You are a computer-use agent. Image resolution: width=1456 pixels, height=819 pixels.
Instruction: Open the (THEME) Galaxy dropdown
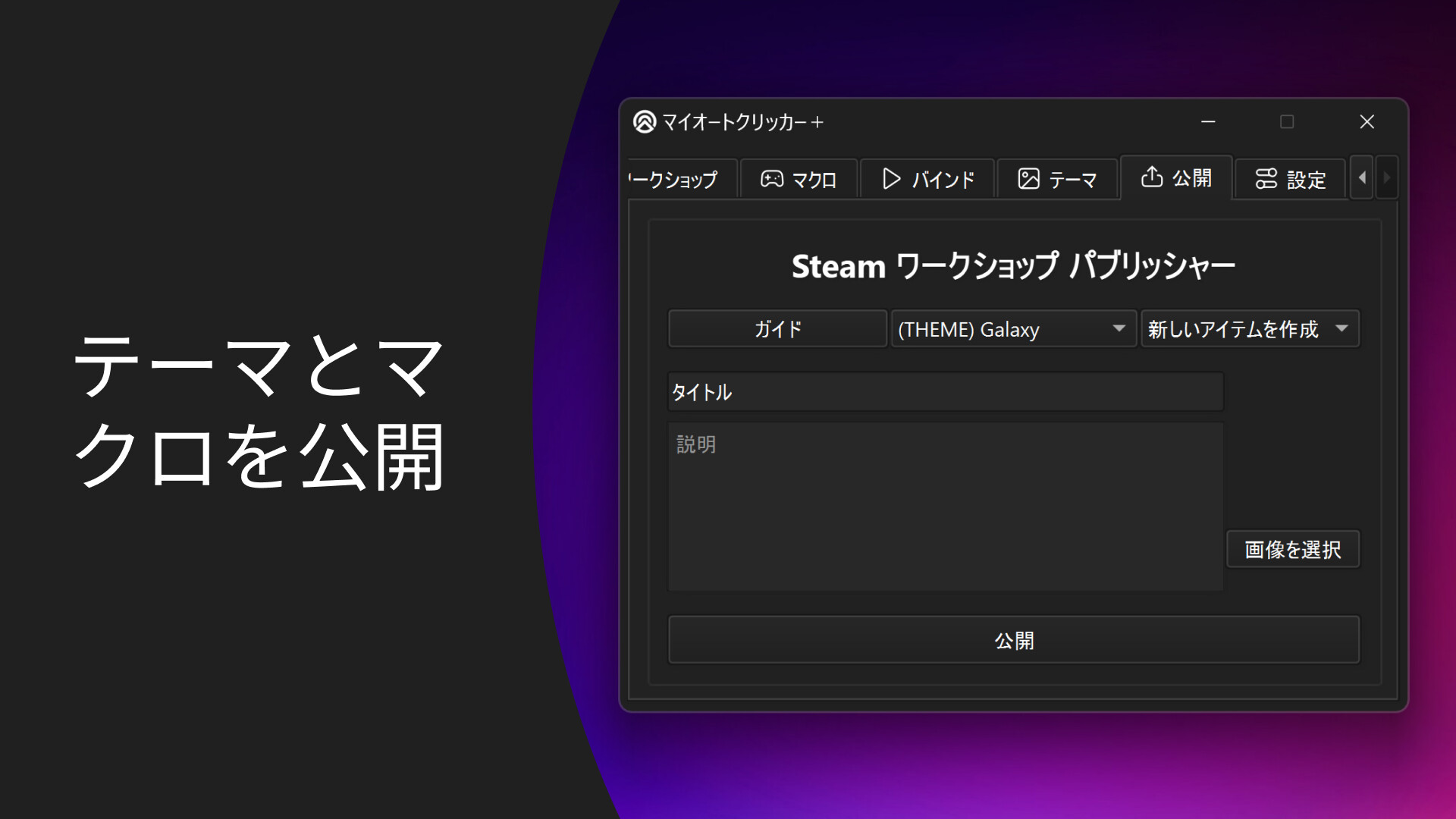1014,329
